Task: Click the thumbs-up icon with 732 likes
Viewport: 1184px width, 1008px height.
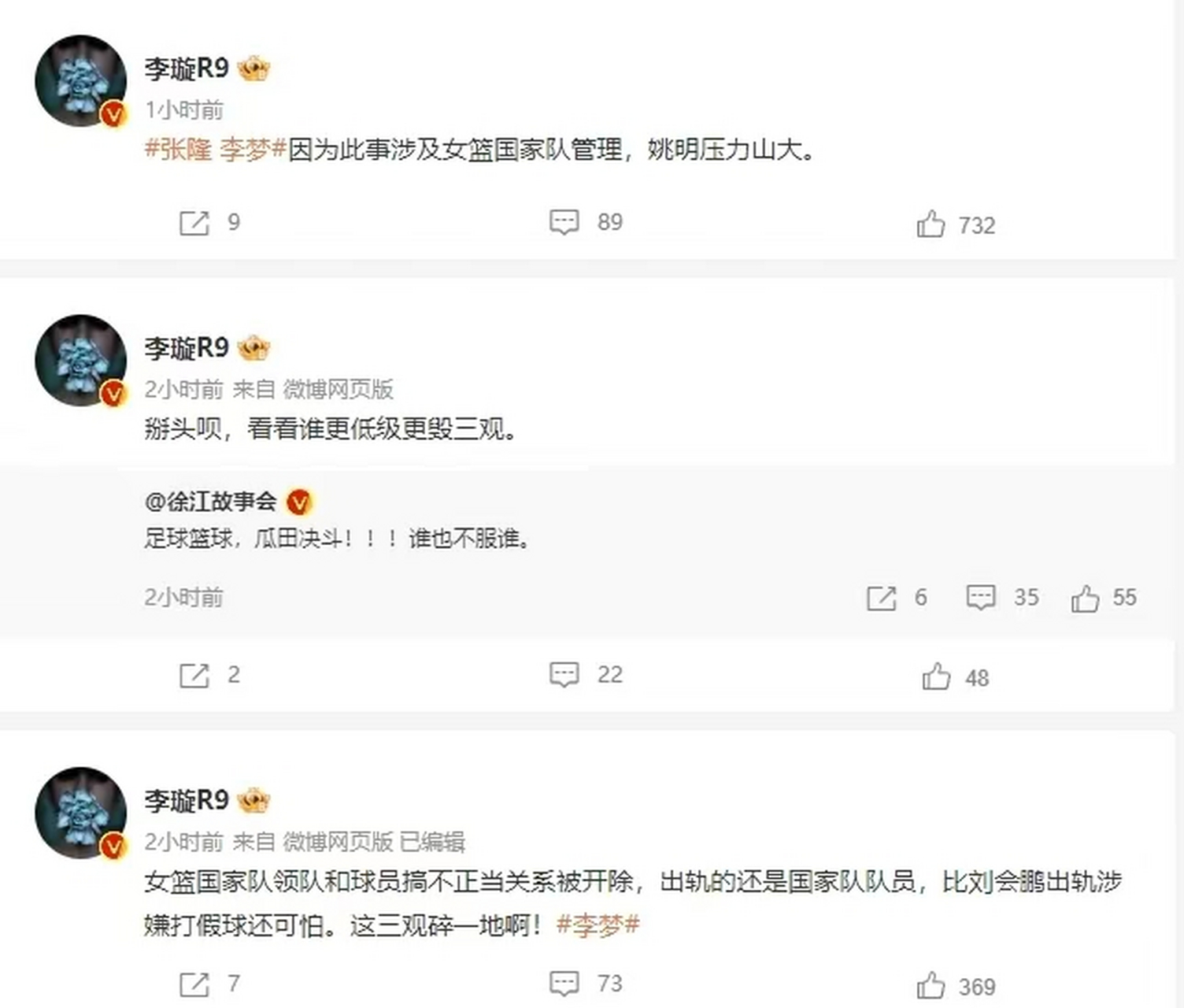Action: [x=934, y=223]
